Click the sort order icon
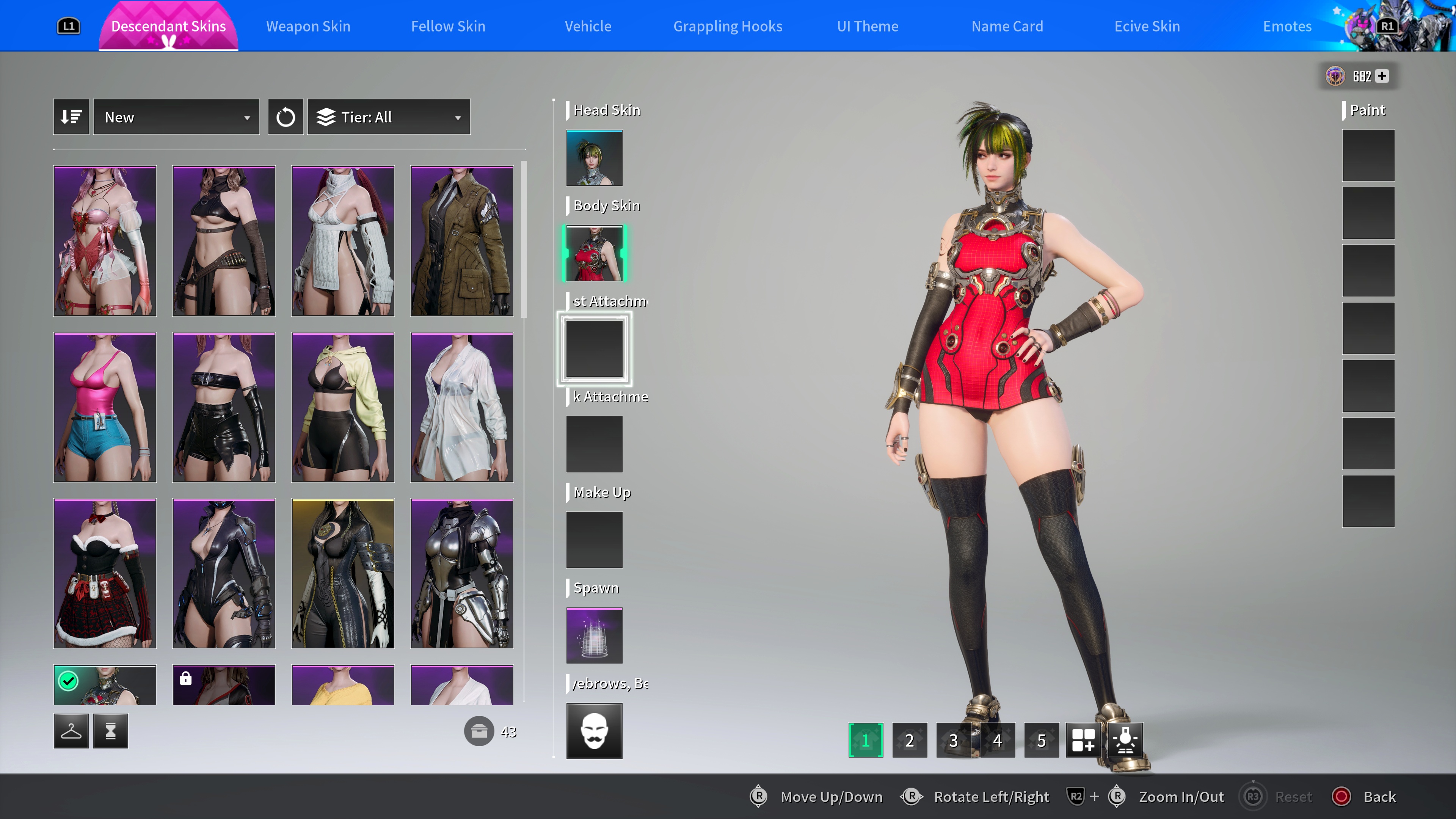The image size is (1456, 819). pyautogui.click(x=71, y=117)
